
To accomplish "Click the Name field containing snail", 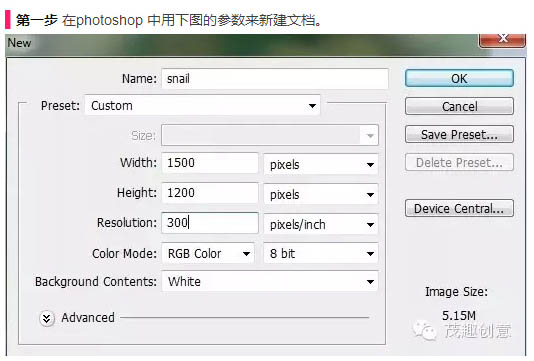I will [x=275, y=79].
